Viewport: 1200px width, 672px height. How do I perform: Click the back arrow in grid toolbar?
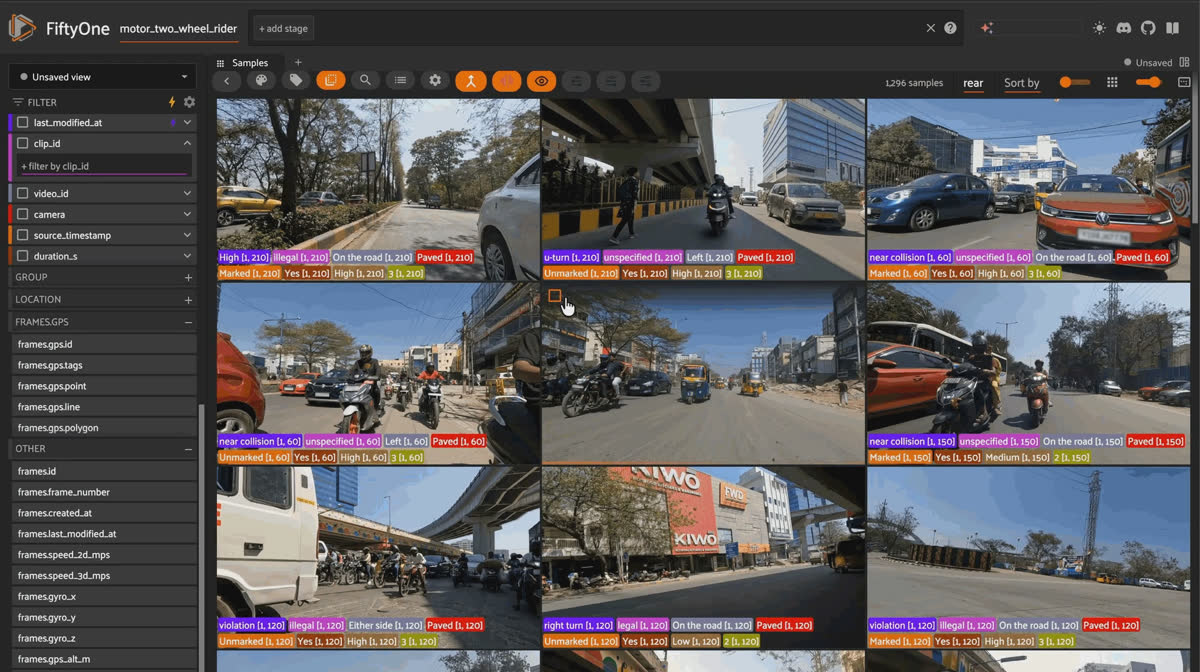tap(227, 81)
